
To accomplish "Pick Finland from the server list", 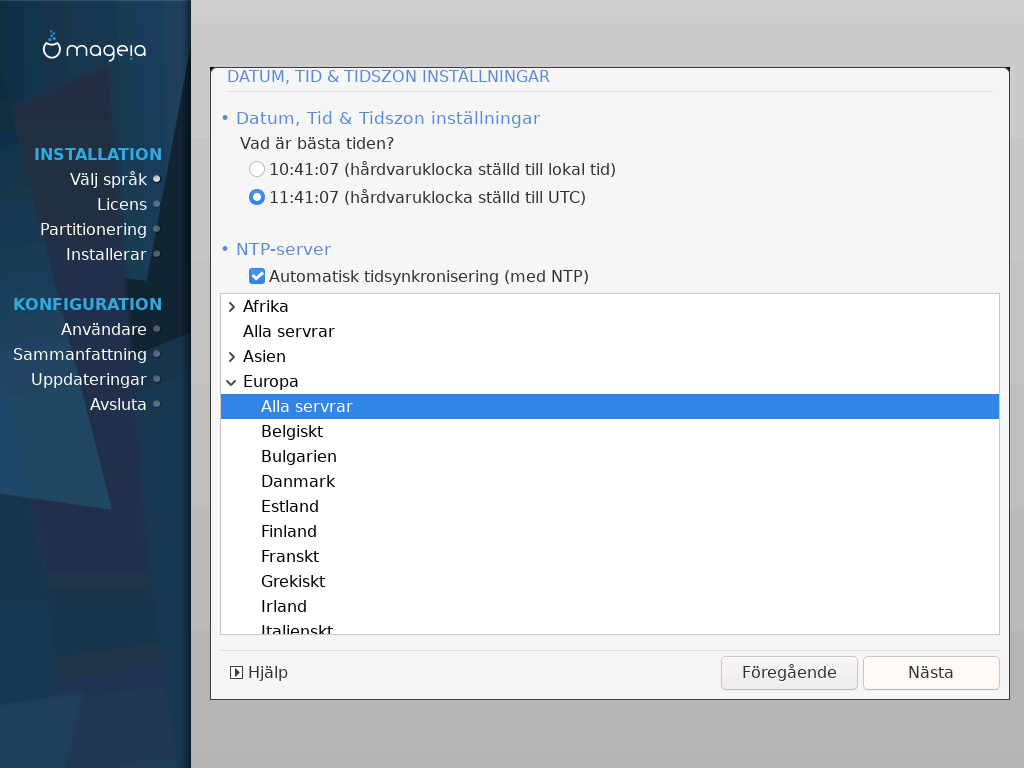I will click(288, 532).
